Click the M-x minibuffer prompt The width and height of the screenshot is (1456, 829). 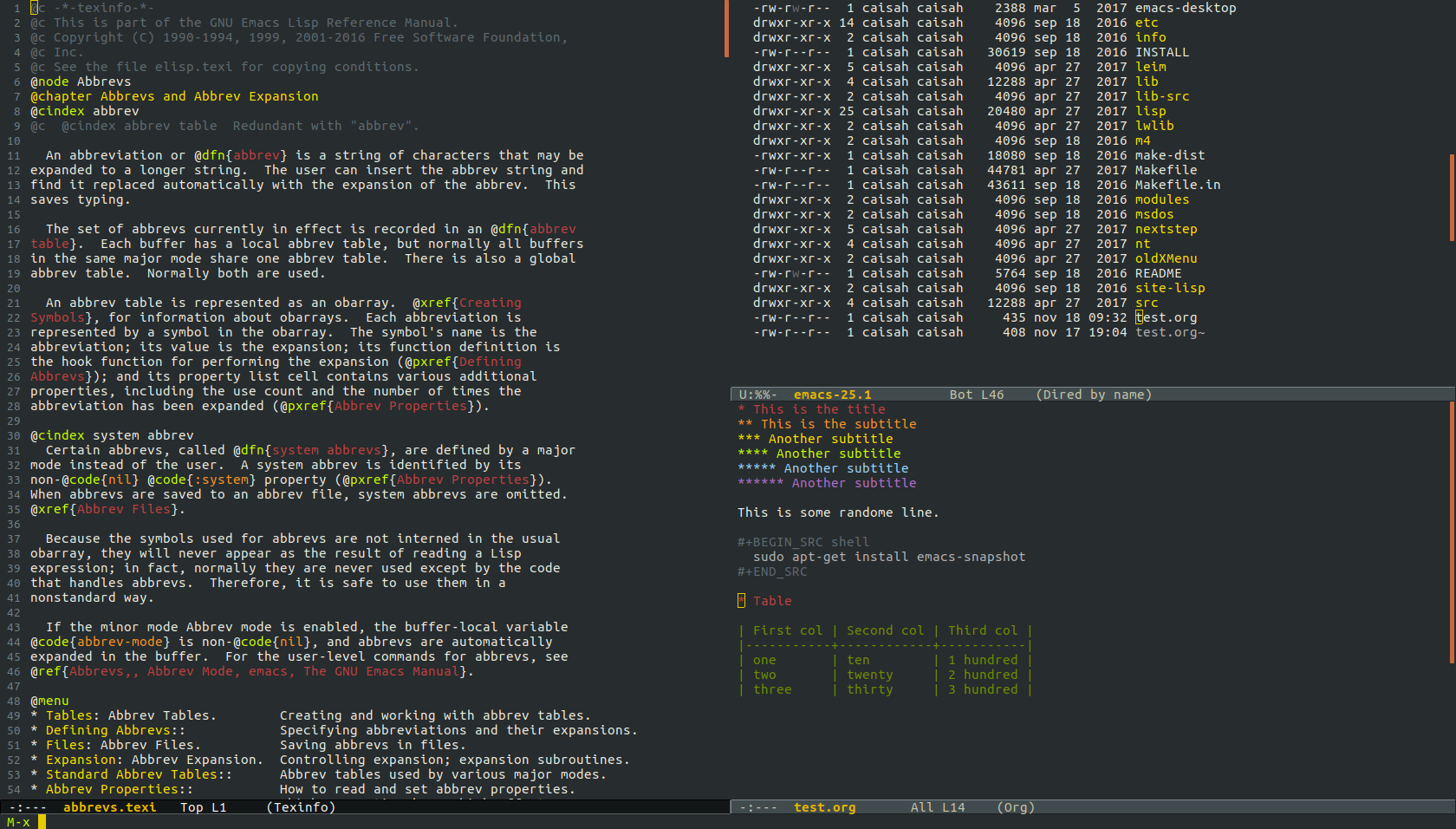(x=18, y=822)
